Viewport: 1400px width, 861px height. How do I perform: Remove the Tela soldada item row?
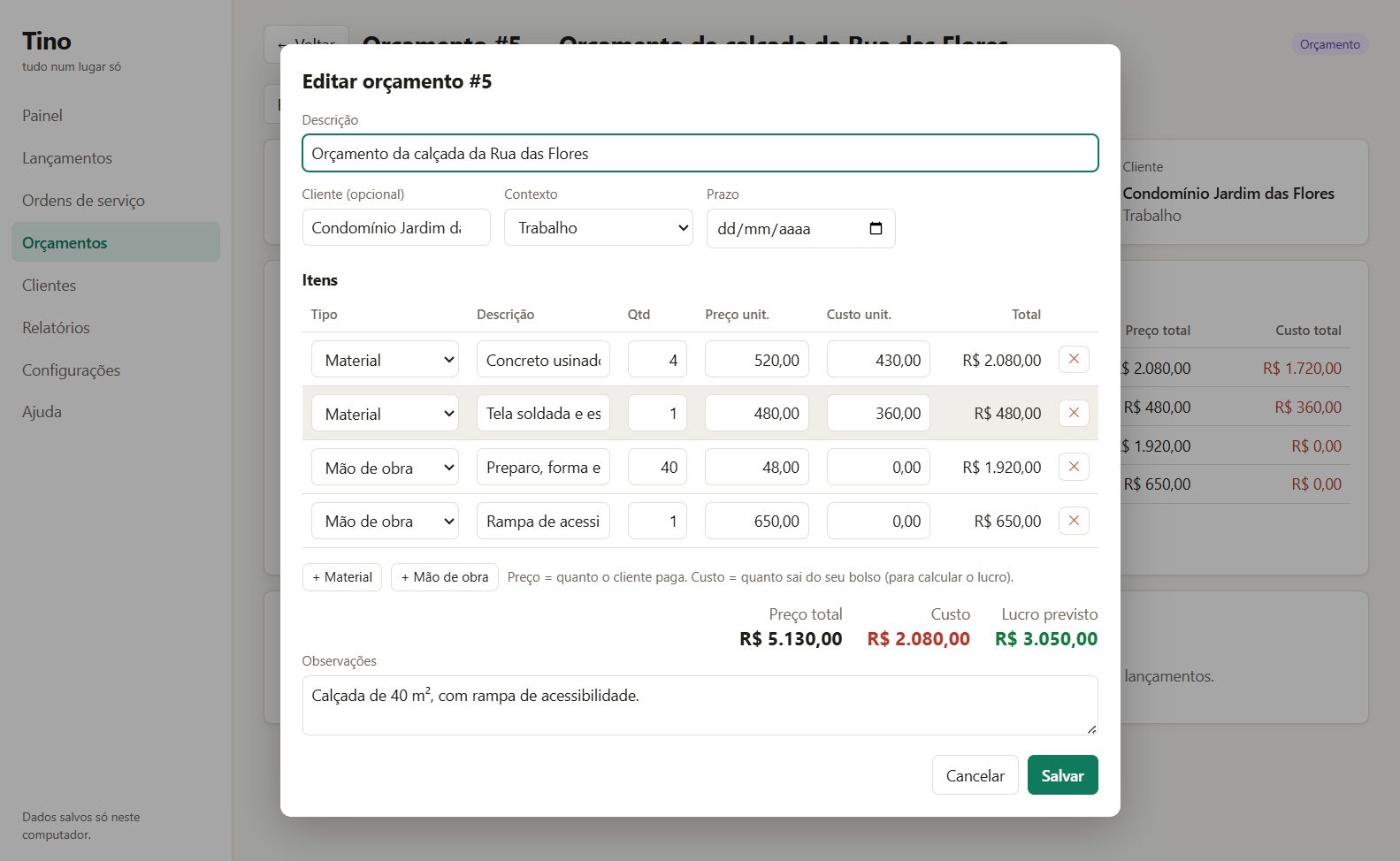coord(1074,413)
